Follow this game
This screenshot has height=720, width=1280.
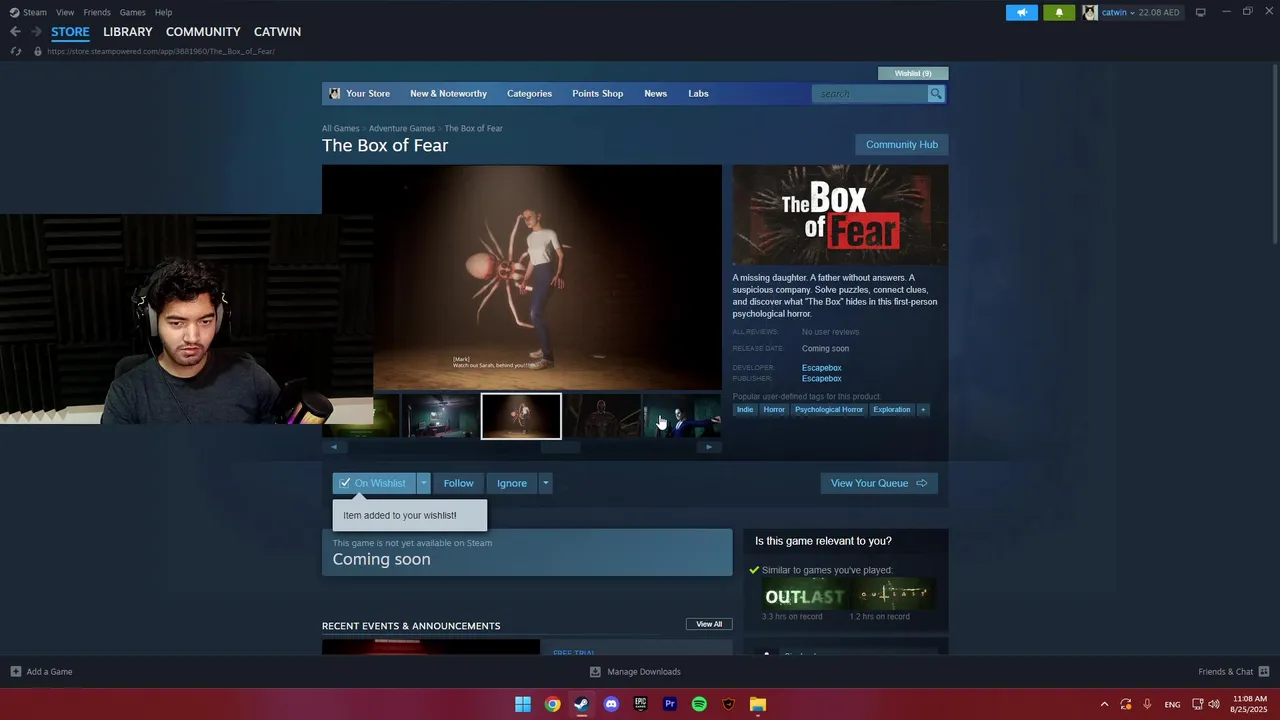[458, 483]
